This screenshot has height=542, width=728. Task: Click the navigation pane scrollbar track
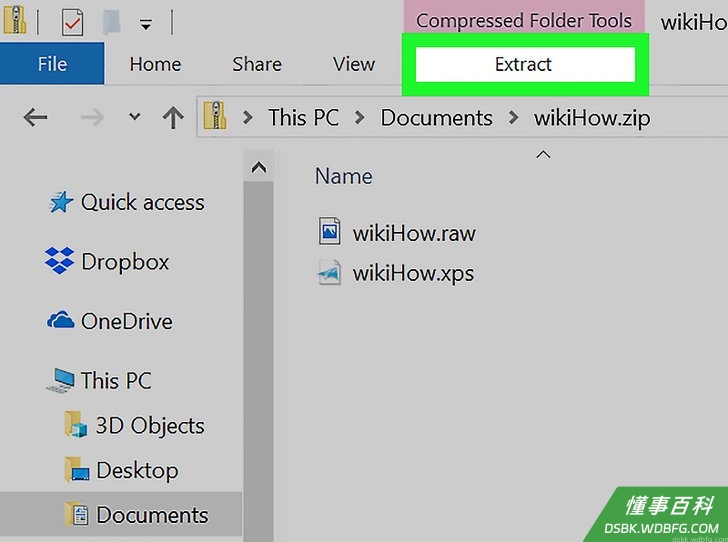click(259, 361)
